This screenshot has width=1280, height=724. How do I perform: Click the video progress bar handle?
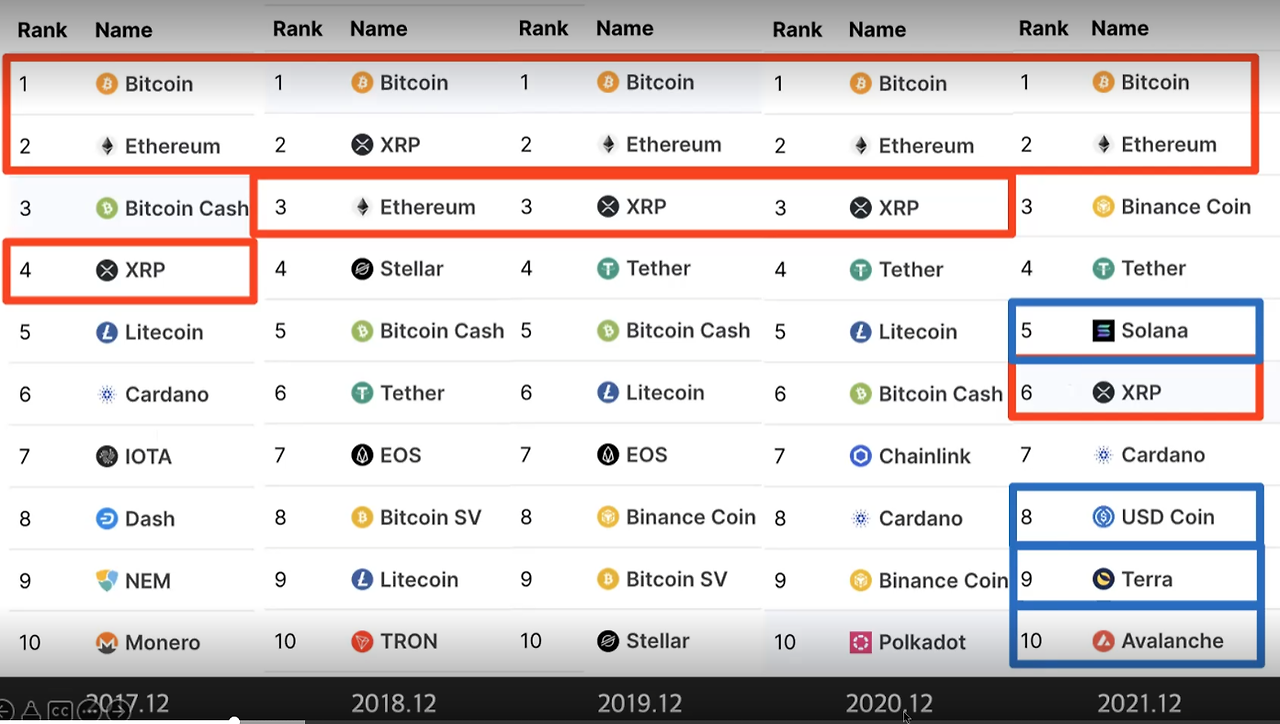click(x=234, y=720)
